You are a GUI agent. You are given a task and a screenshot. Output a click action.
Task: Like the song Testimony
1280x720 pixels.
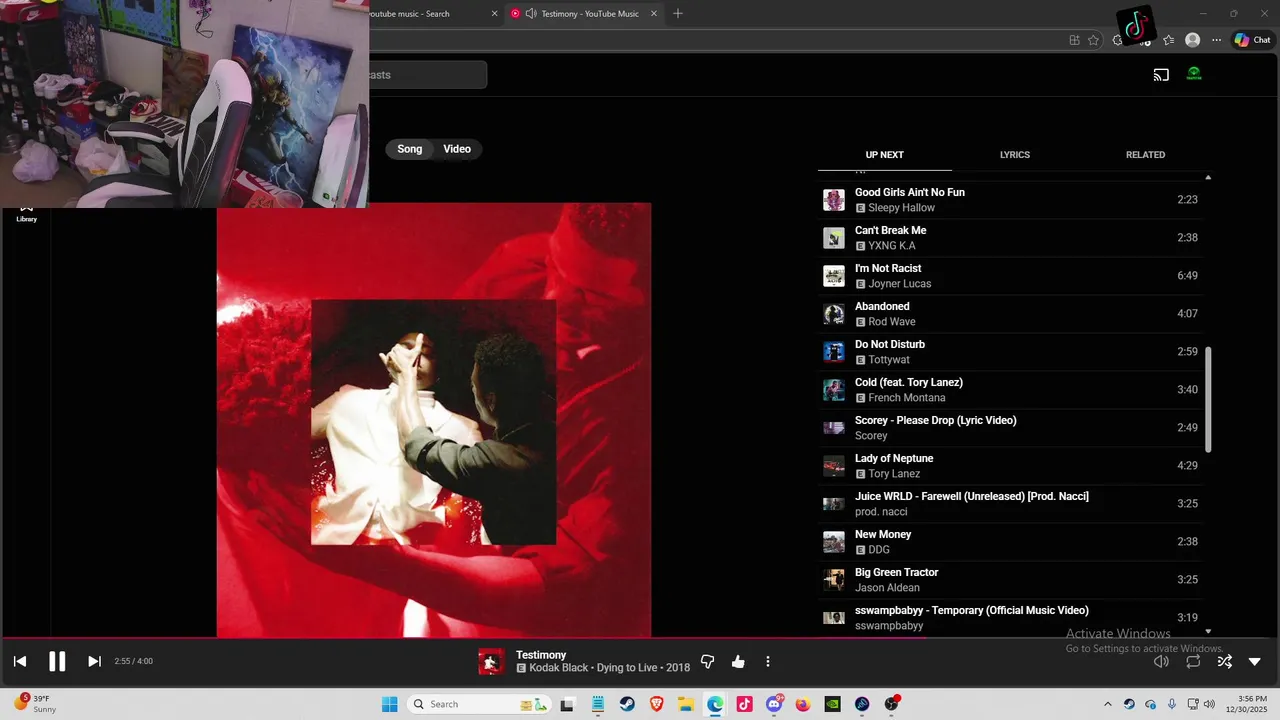[x=738, y=662]
